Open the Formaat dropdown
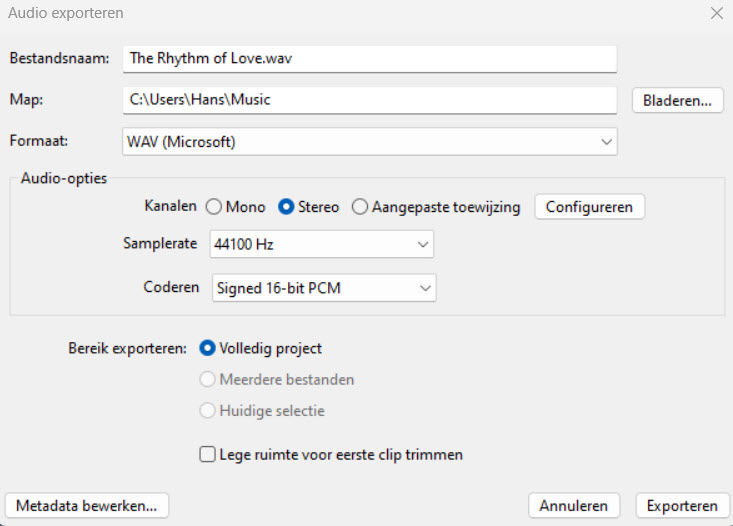733x526 pixels. [369, 142]
